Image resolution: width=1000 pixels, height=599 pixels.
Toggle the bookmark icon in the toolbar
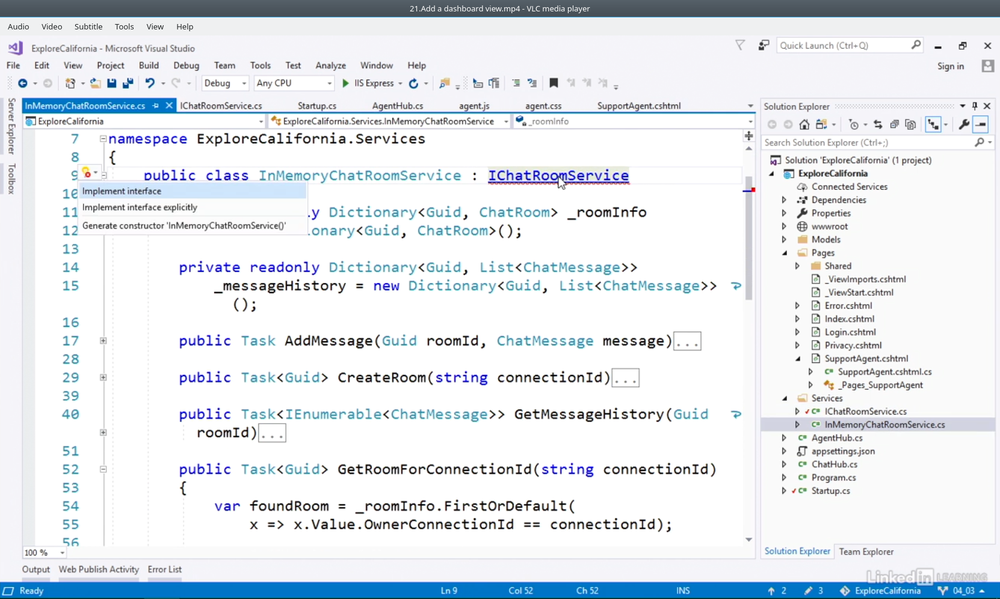554,83
